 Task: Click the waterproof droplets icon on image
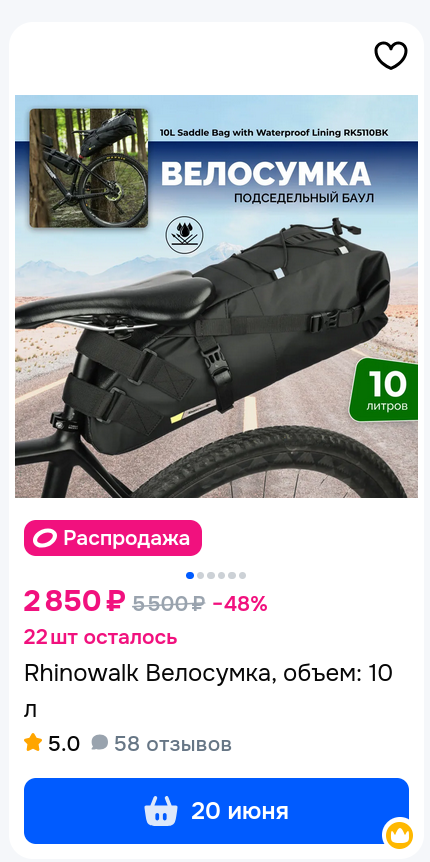point(182,235)
